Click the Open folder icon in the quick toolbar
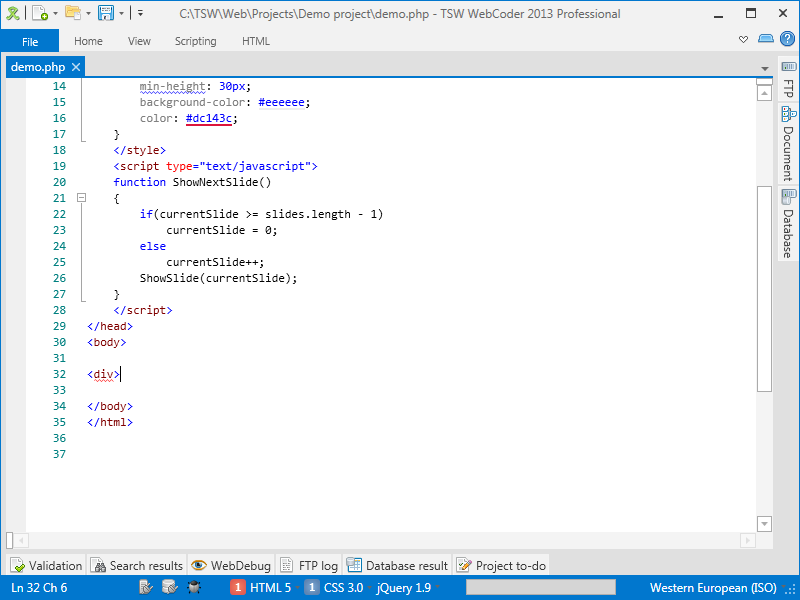The width and height of the screenshot is (800, 600). coord(72,13)
